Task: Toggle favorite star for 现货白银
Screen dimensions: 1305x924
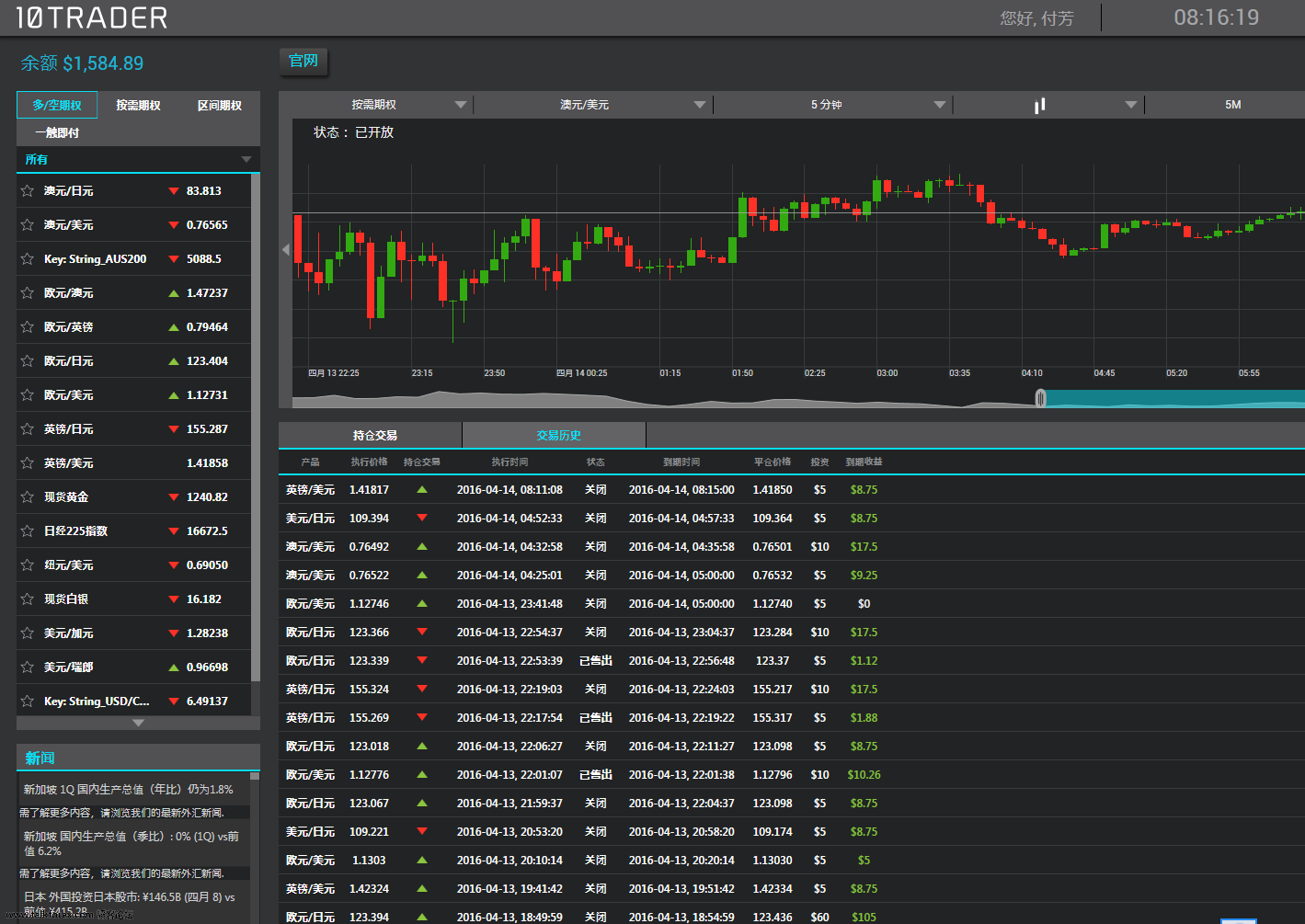Action: click(28, 599)
